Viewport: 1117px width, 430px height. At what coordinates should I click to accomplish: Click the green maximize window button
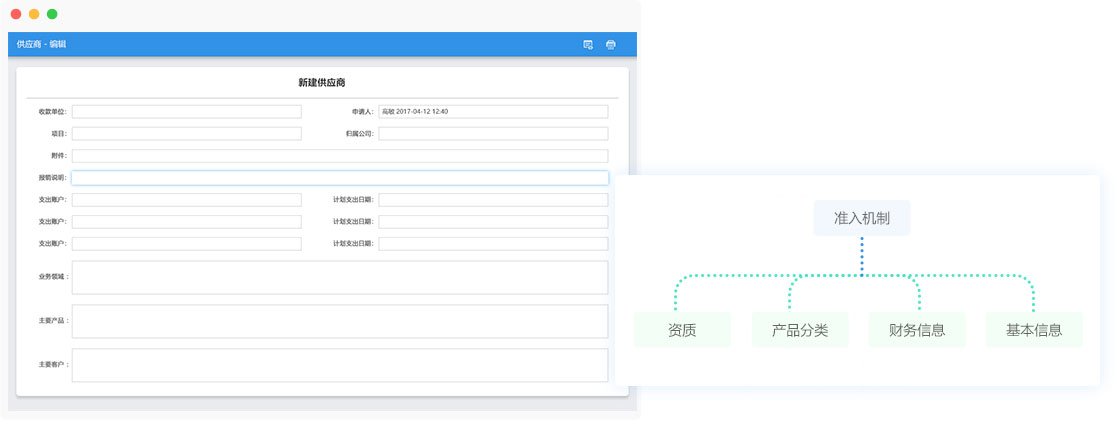pyautogui.click(x=52, y=14)
